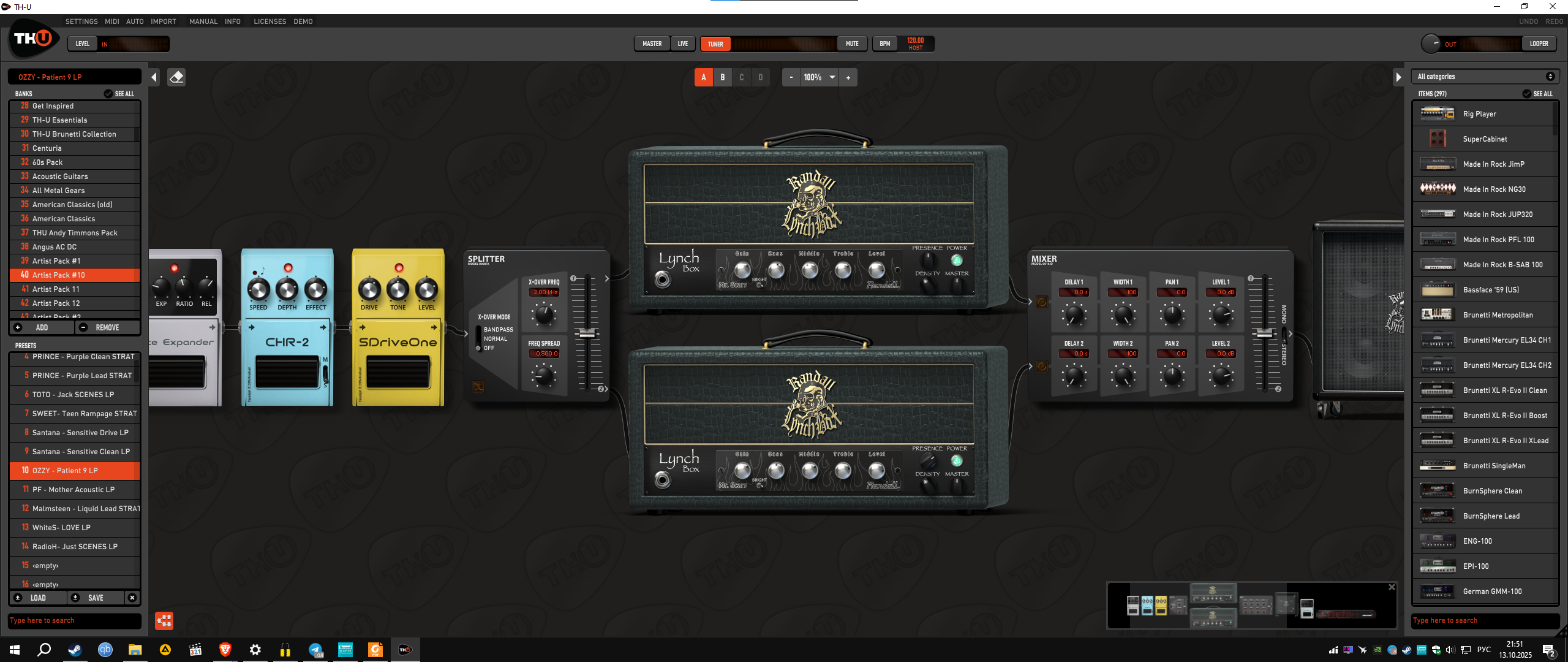Open the SETTINGS menu
The width and height of the screenshot is (1568, 662).
point(81,21)
